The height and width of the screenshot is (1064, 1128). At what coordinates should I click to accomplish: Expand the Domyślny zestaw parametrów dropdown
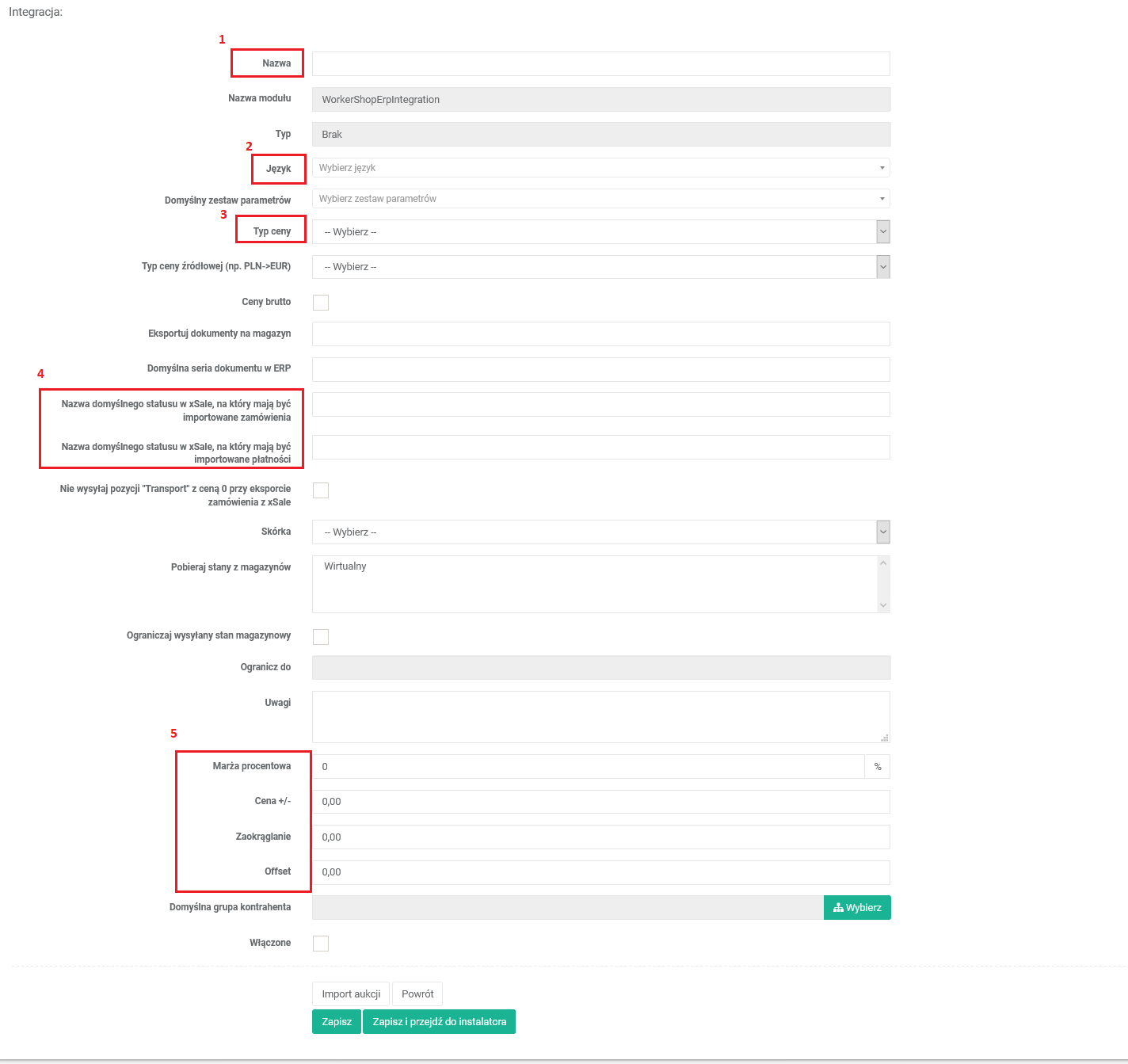(600, 199)
